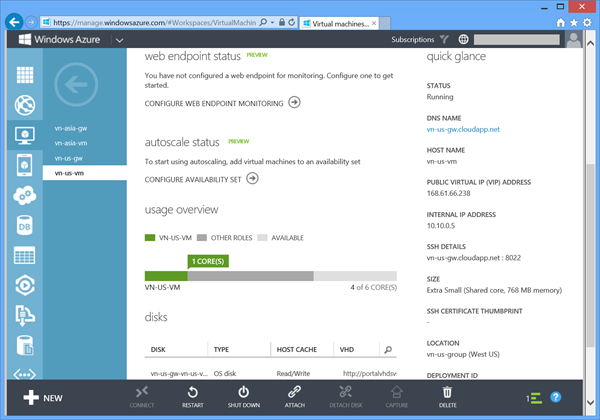This screenshot has width=600, height=420.
Task: Close the Virtual machines browser tab
Action: point(374,23)
